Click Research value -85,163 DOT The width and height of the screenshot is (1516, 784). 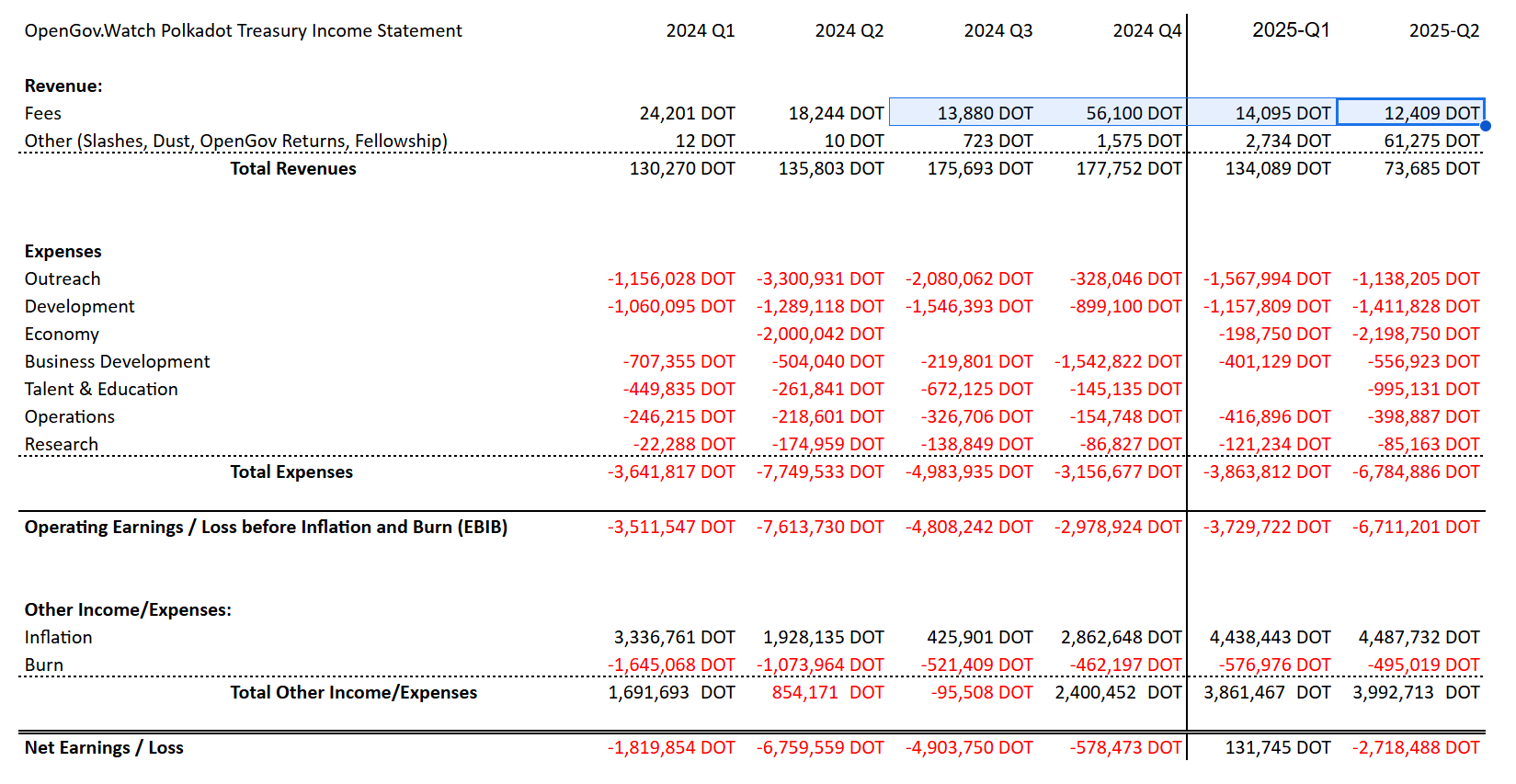click(1429, 444)
